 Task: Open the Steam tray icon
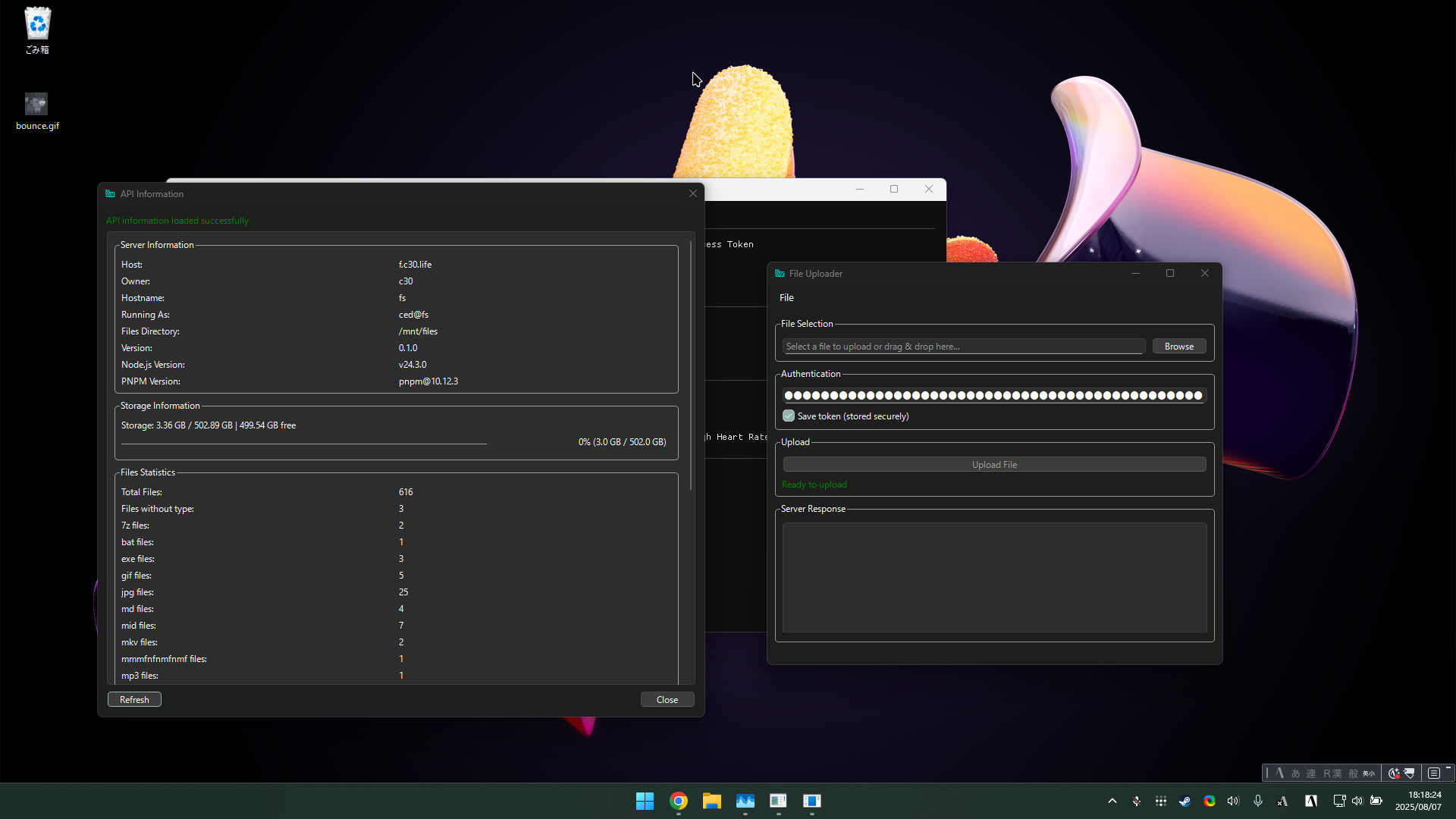(x=1185, y=801)
